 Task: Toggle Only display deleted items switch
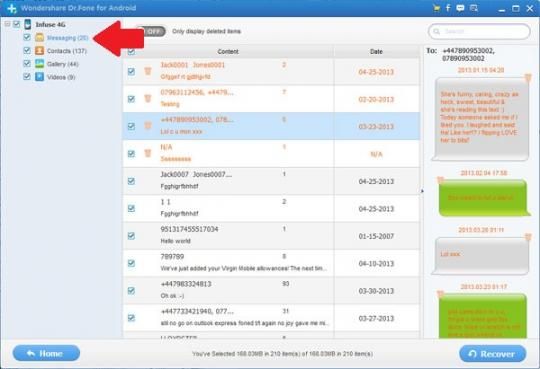coord(151,31)
